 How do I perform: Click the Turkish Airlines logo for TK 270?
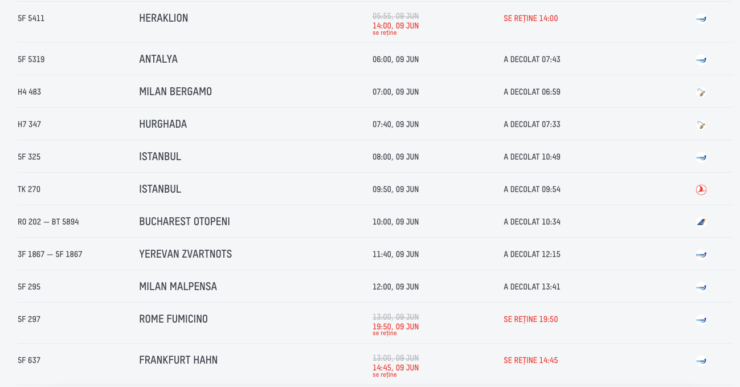coord(701,190)
